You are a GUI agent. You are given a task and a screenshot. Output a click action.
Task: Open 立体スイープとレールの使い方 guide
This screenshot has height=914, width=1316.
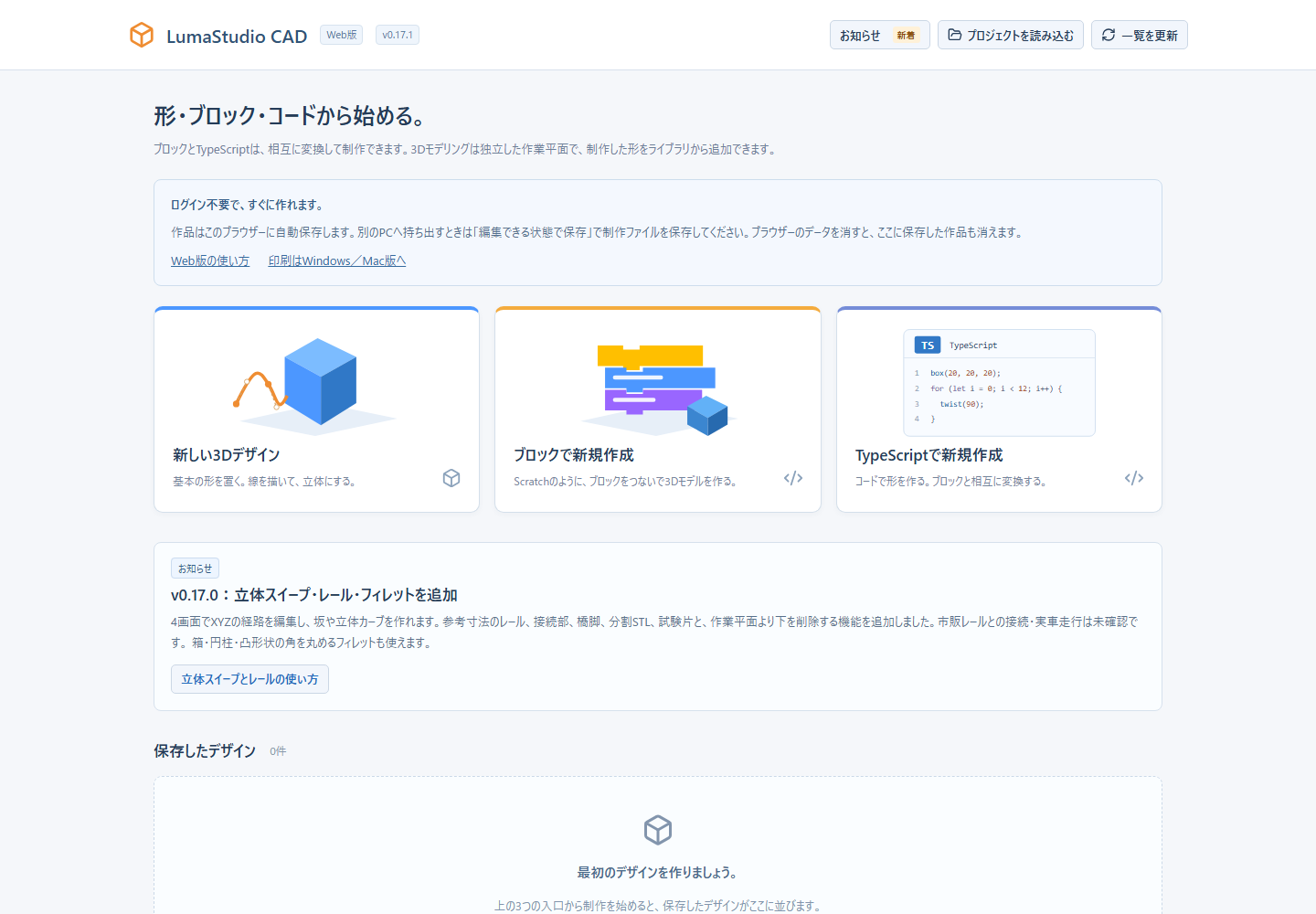(249, 679)
